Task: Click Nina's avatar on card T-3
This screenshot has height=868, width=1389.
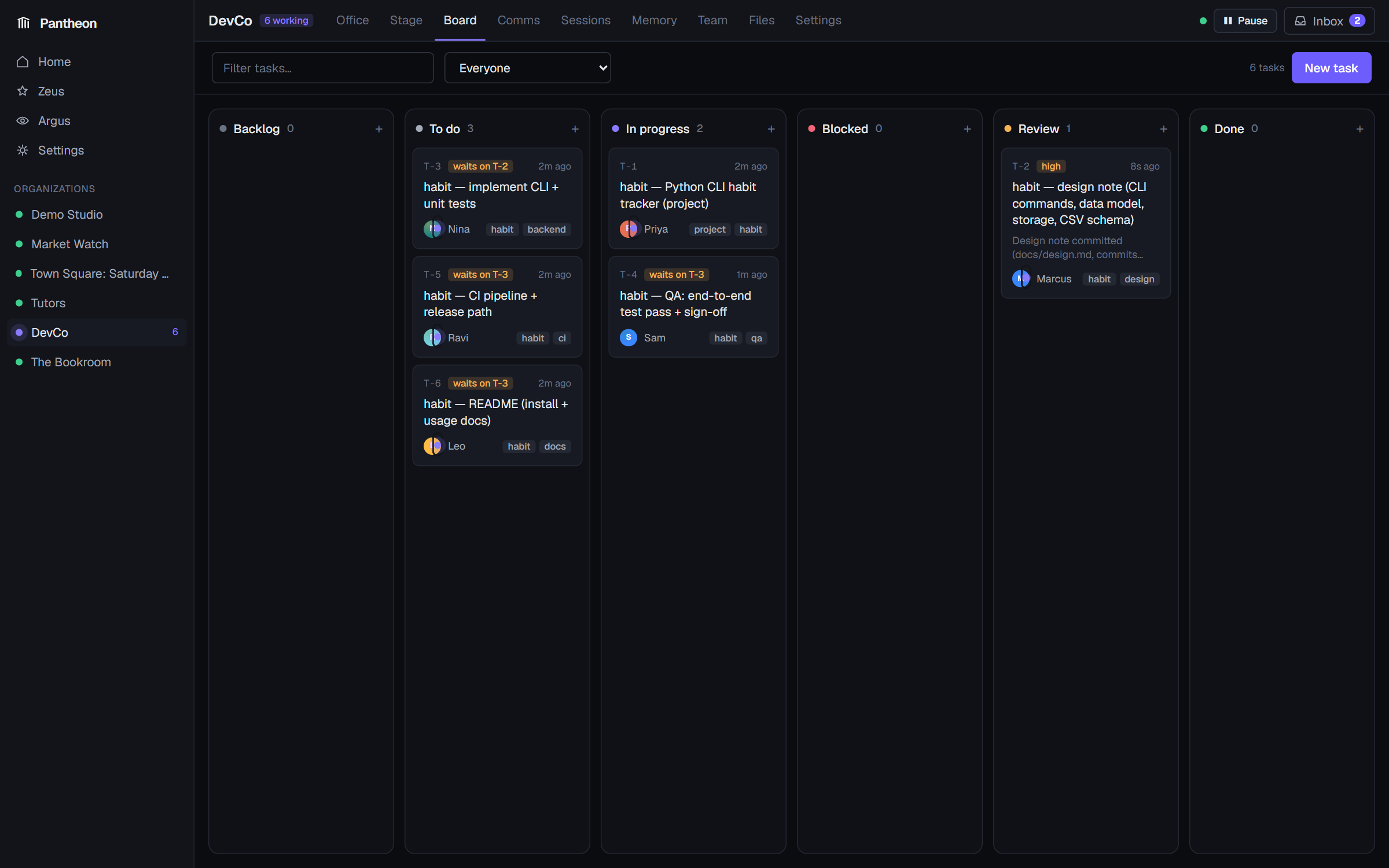Action: tap(433, 229)
